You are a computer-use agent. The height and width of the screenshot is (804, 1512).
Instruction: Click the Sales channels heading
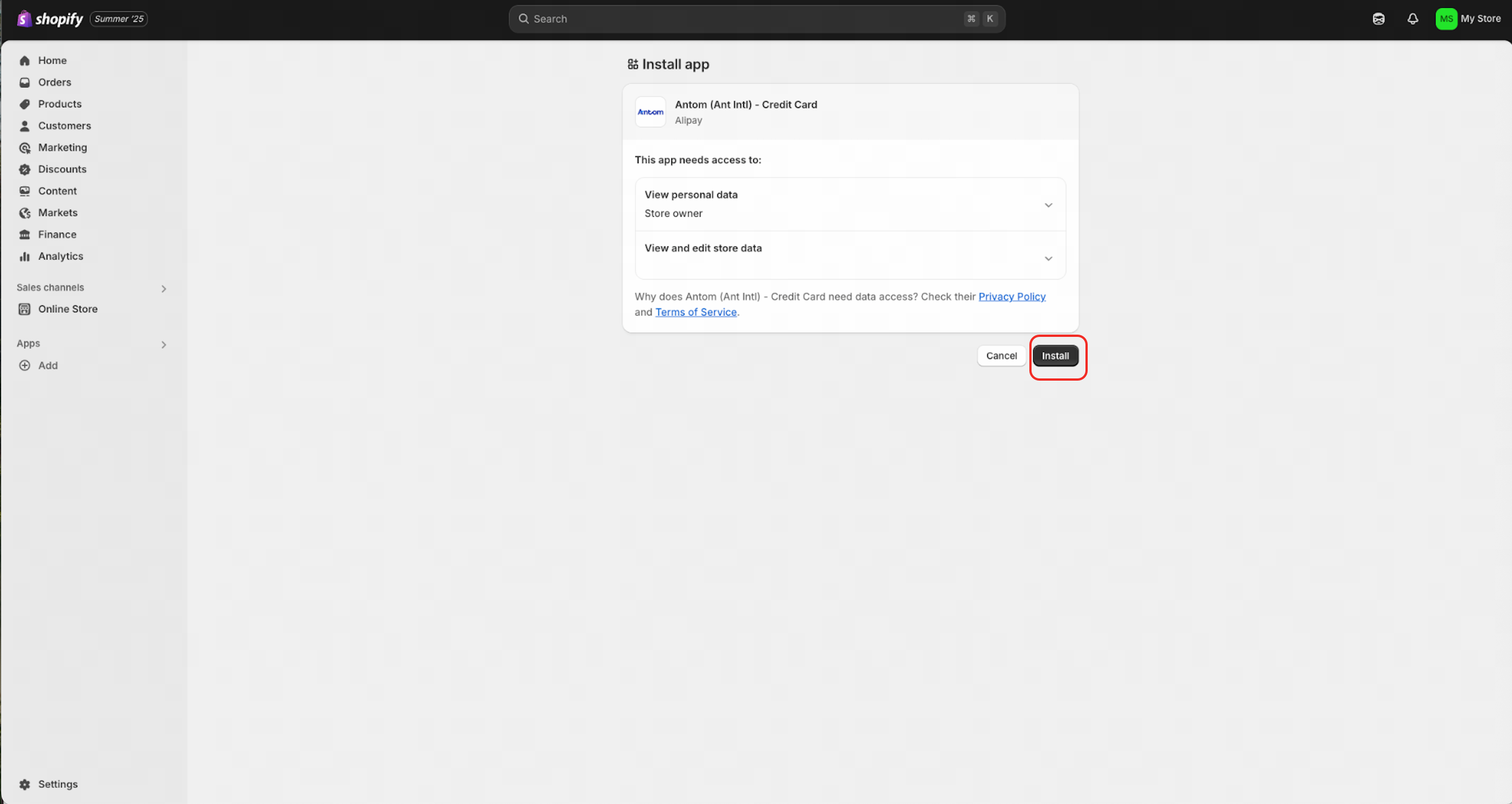51,287
